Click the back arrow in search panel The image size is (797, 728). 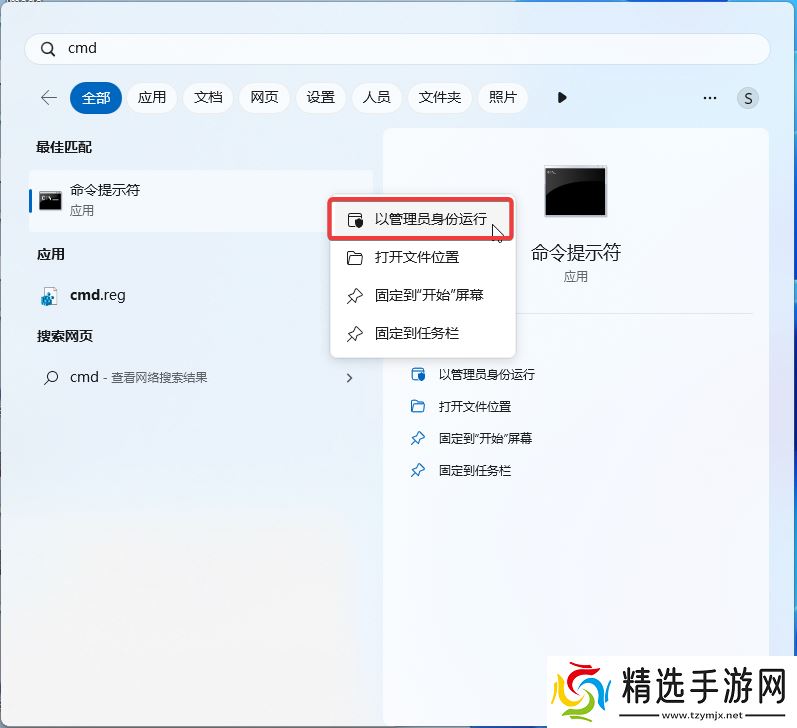click(x=48, y=97)
